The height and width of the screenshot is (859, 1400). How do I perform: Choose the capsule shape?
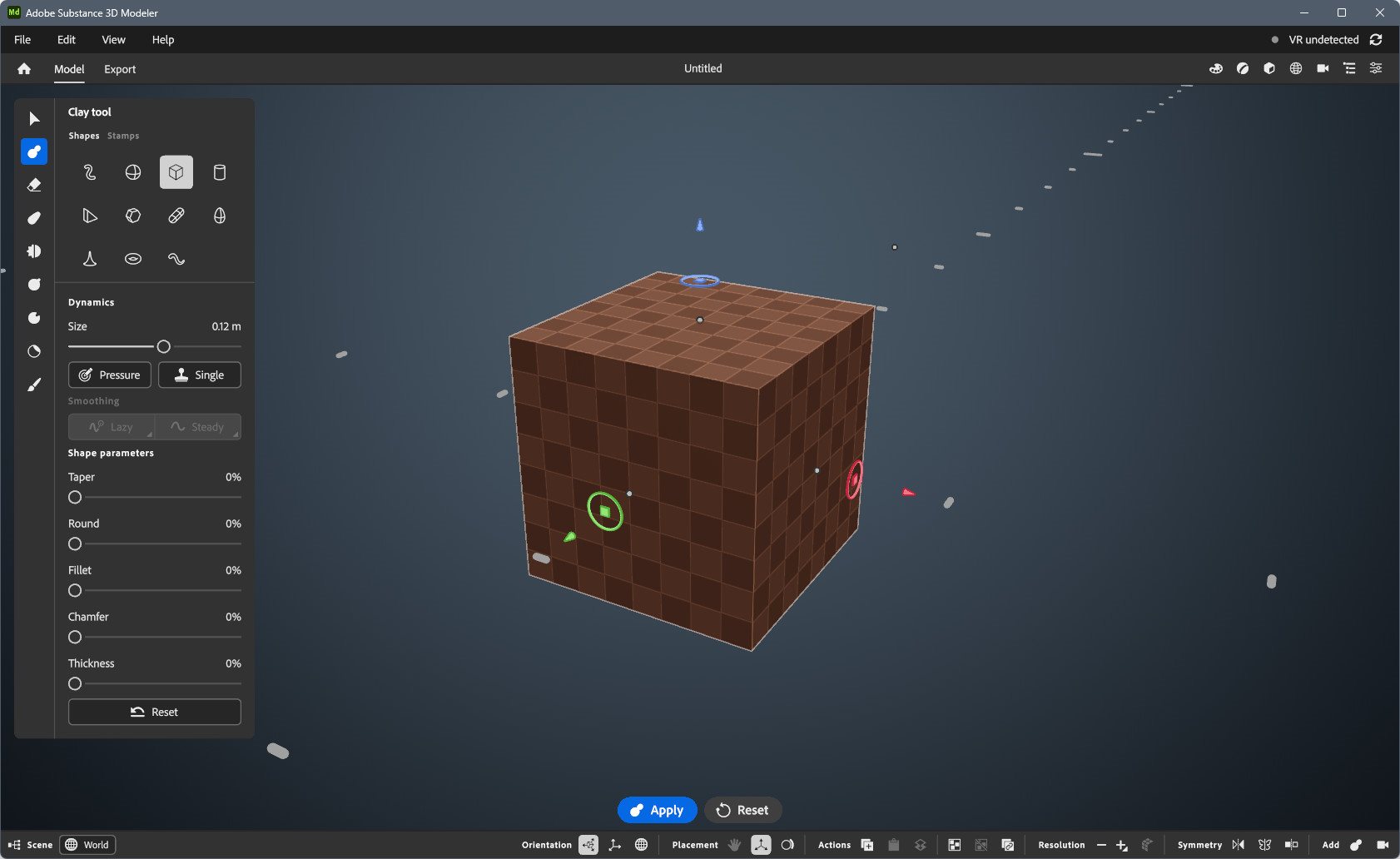coord(176,216)
